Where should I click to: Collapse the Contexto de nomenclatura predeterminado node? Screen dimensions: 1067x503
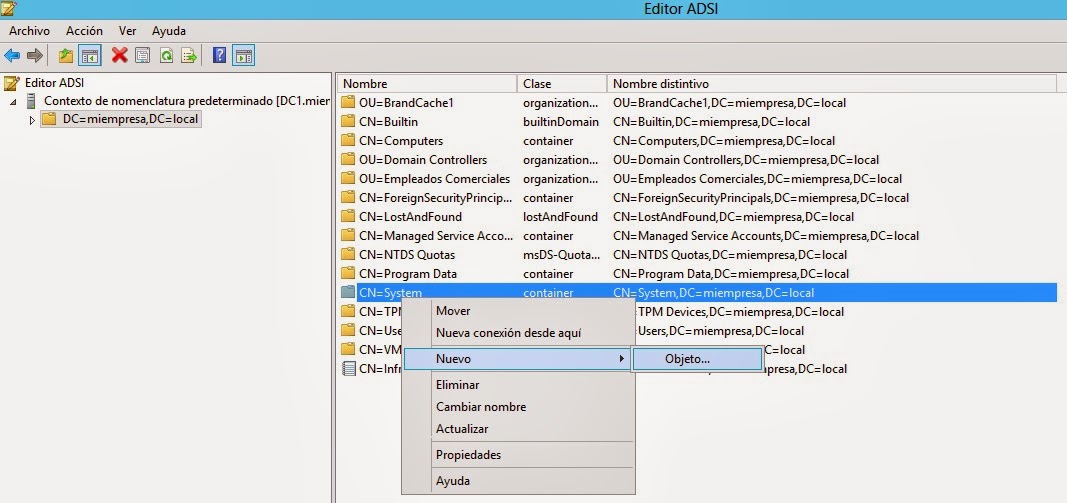coord(14,102)
